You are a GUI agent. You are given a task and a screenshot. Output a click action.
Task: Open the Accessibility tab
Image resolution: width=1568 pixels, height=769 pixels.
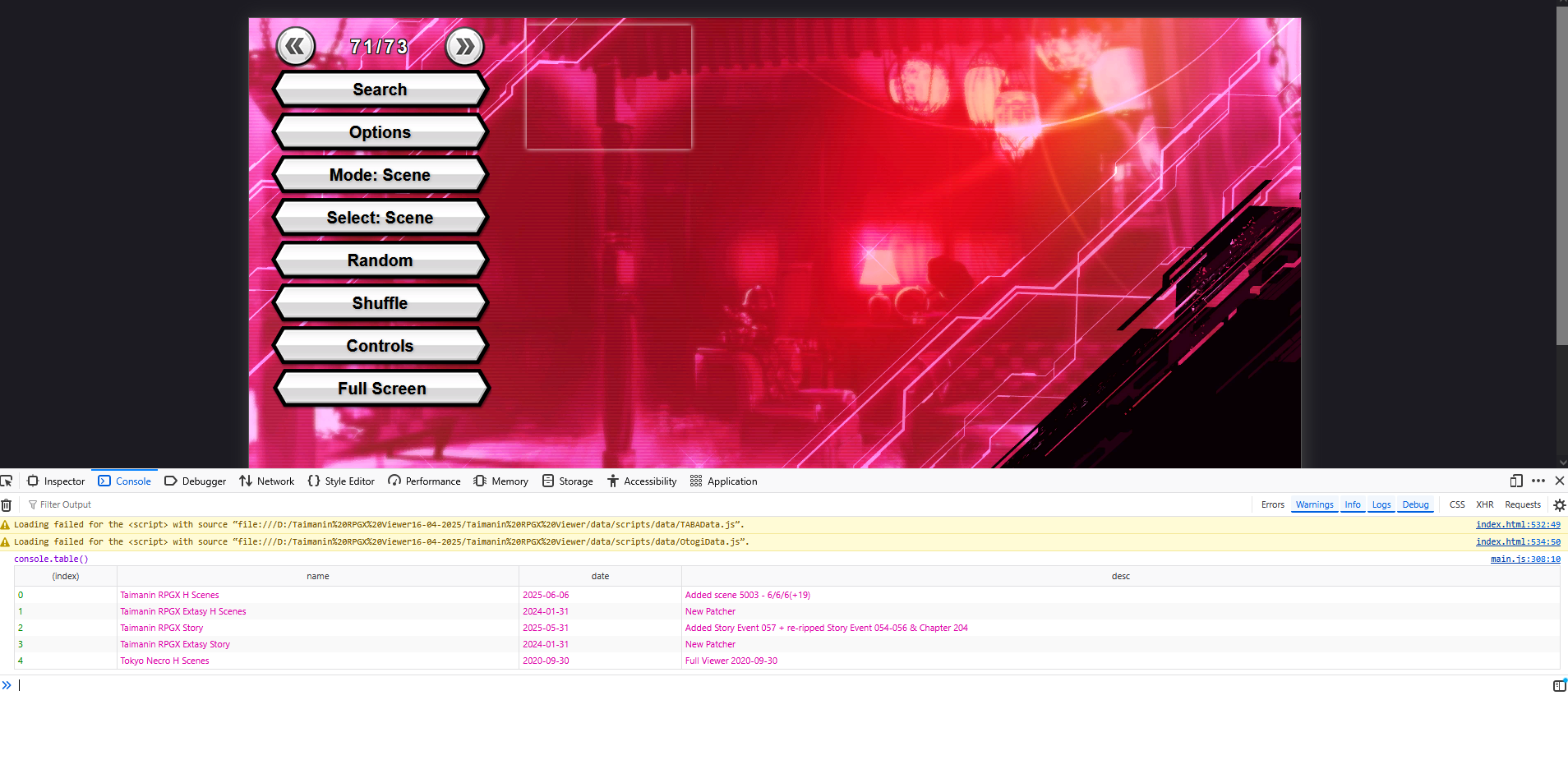pyautogui.click(x=642, y=481)
